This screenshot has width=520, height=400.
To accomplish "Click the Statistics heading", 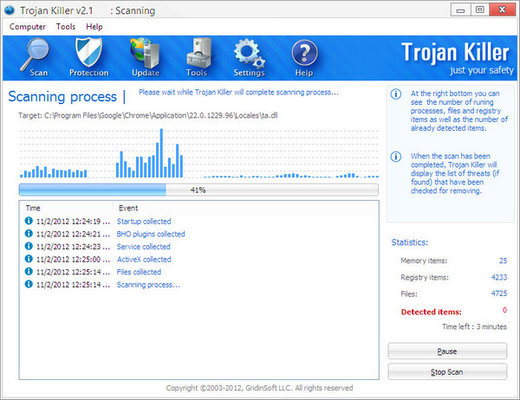I will tap(410, 242).
